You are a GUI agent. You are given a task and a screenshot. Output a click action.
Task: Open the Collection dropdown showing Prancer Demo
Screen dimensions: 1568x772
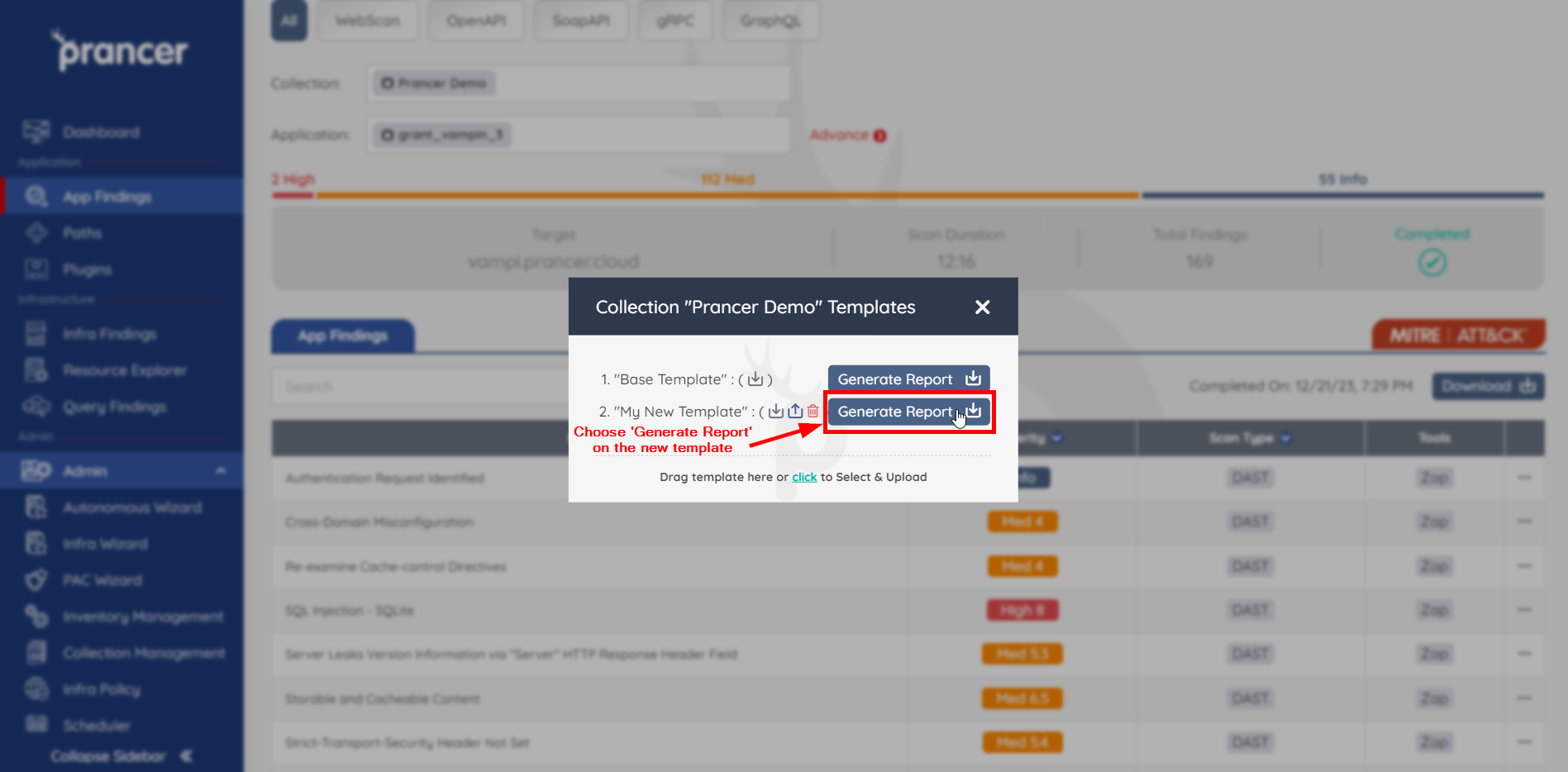point(579,83)
